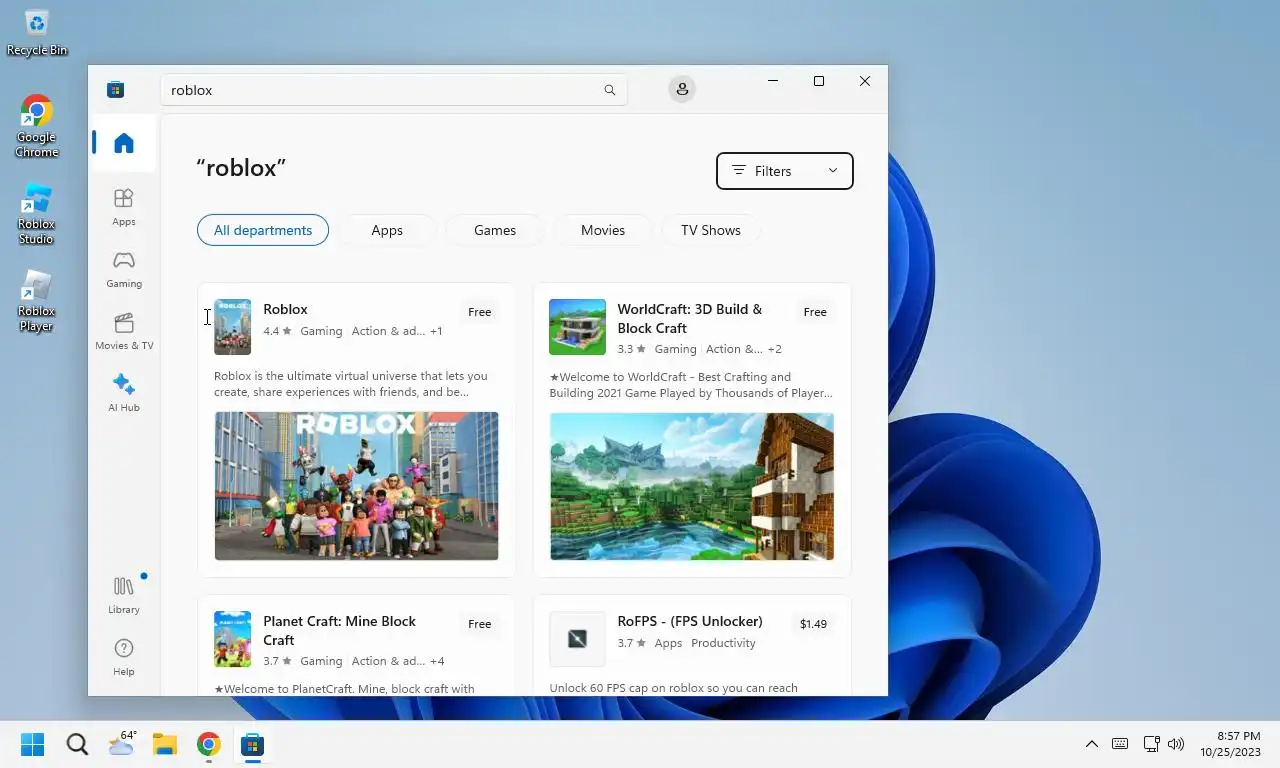
Task: Open File Explorer from taskbar
Action: [x=165, y=744]
